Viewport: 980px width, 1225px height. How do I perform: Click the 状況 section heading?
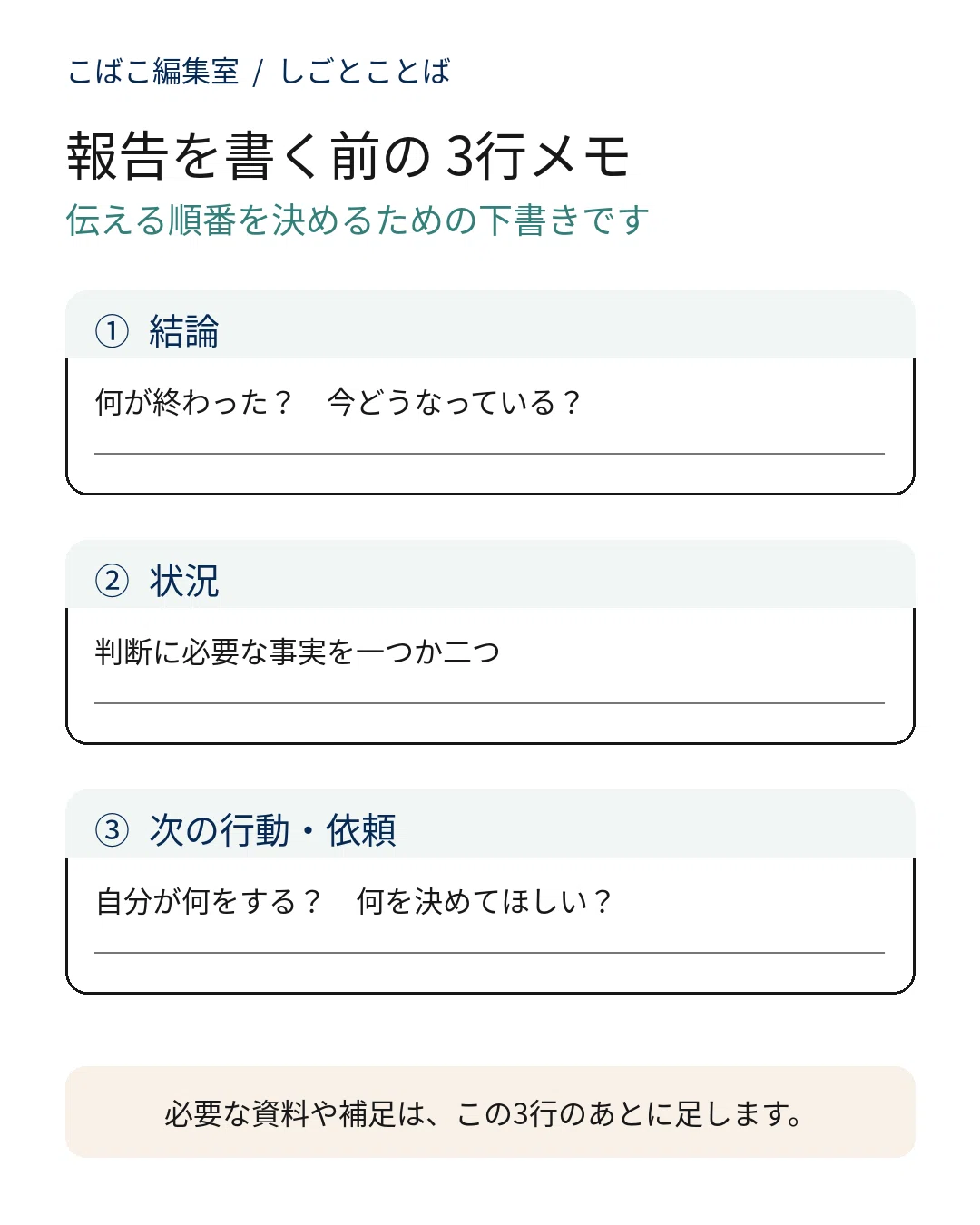tap(184, 581)
